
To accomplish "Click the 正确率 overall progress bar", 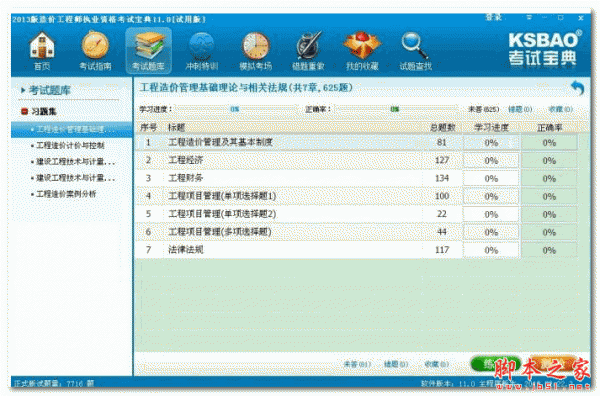I will 395,109.
